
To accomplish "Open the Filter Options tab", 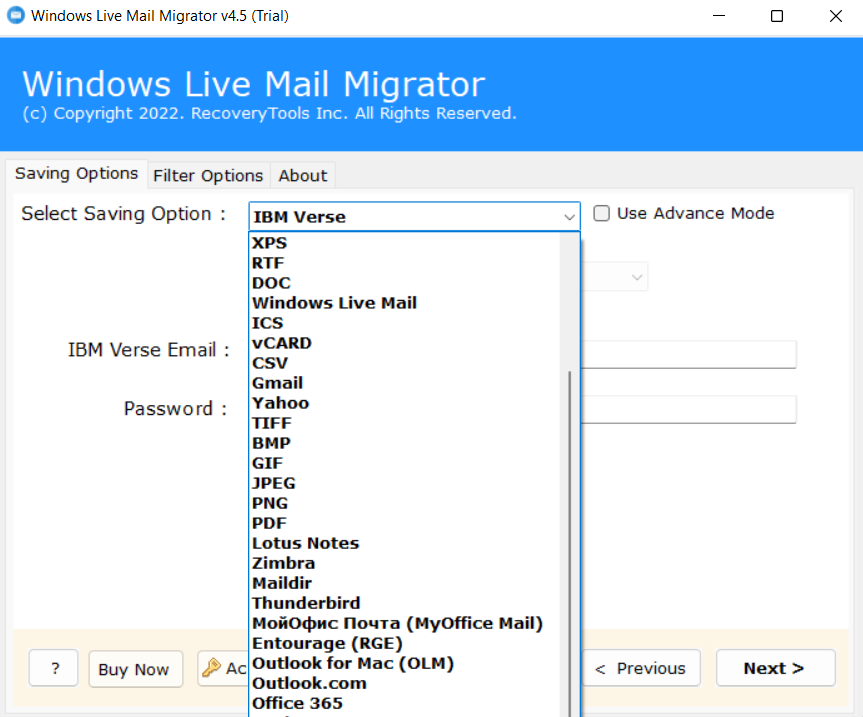I will point(208,176).
